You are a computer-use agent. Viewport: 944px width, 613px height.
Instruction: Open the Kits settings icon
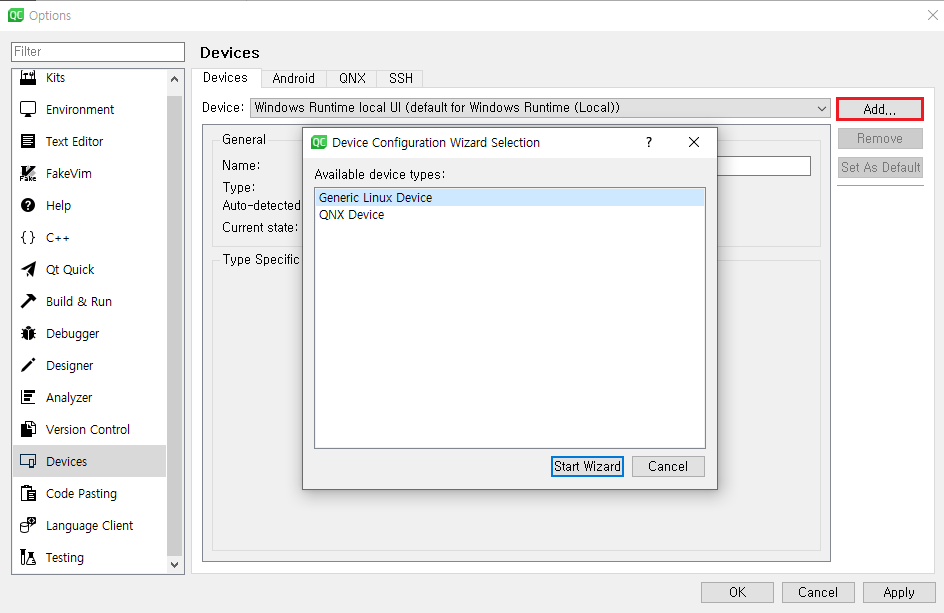28,77
